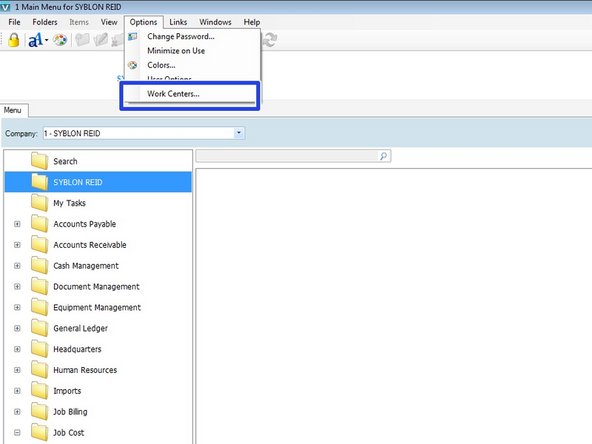The width and height of the screenshot is (592, 444).
Task: Select Work Centers menu entry
Action: pyautogui.click(x=173, y=94)
